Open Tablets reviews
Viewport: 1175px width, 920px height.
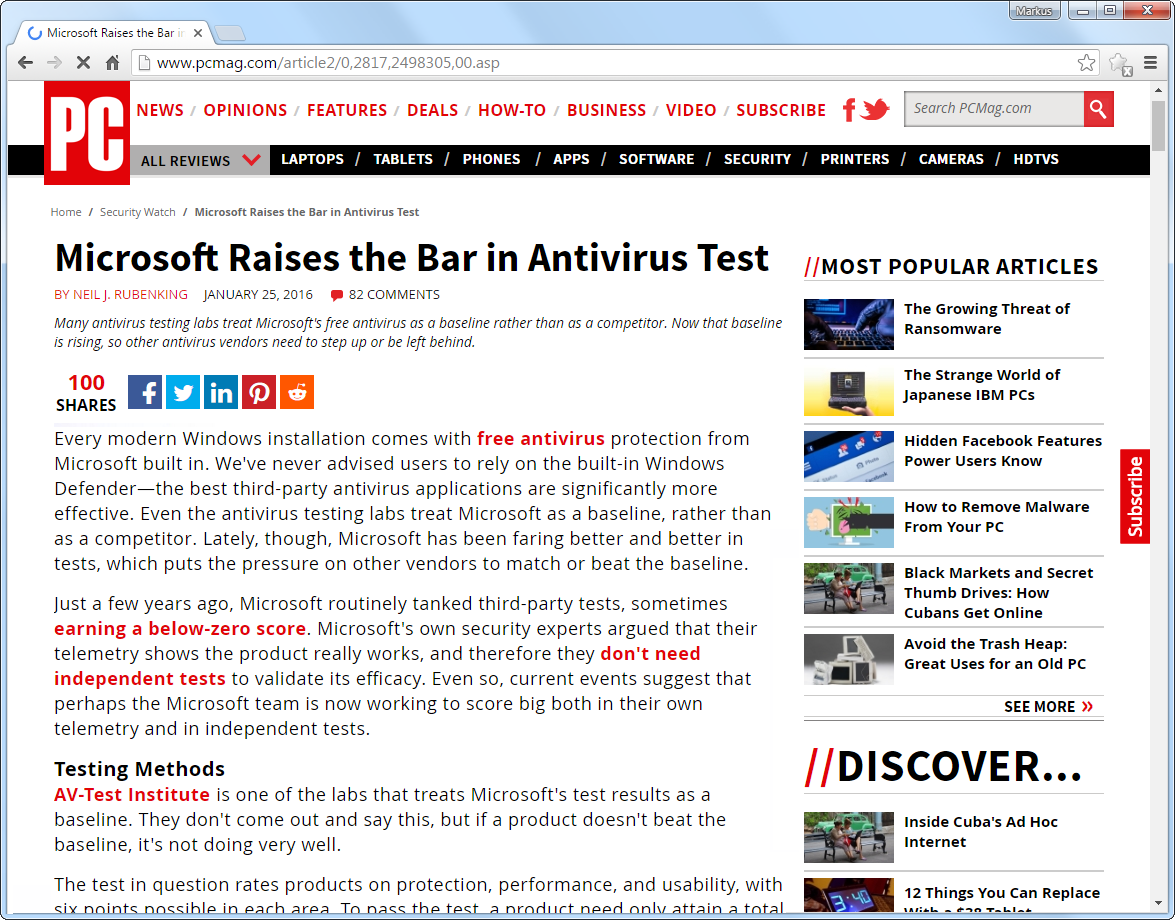[403, 160]
